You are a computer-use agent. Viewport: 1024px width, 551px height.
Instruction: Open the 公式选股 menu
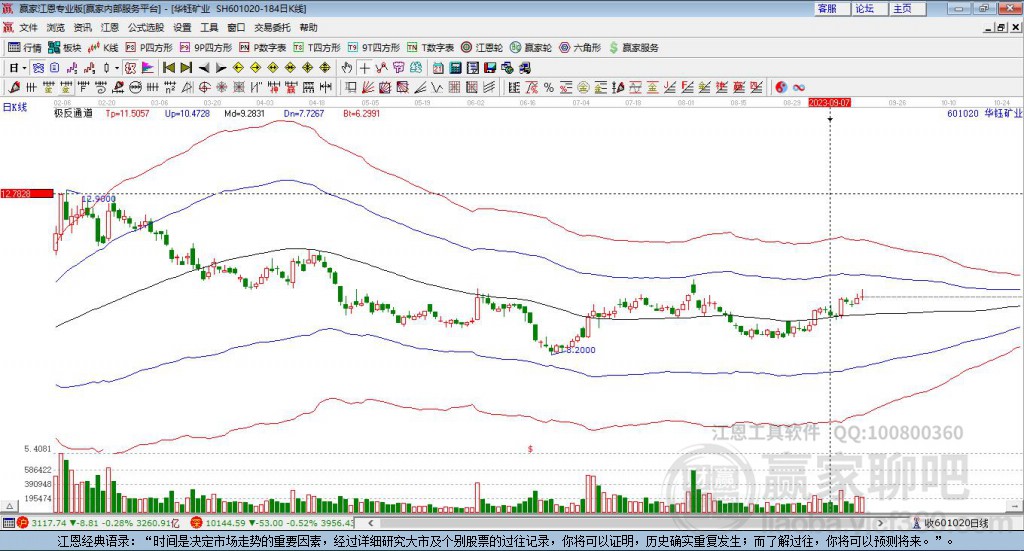[146, 28]
